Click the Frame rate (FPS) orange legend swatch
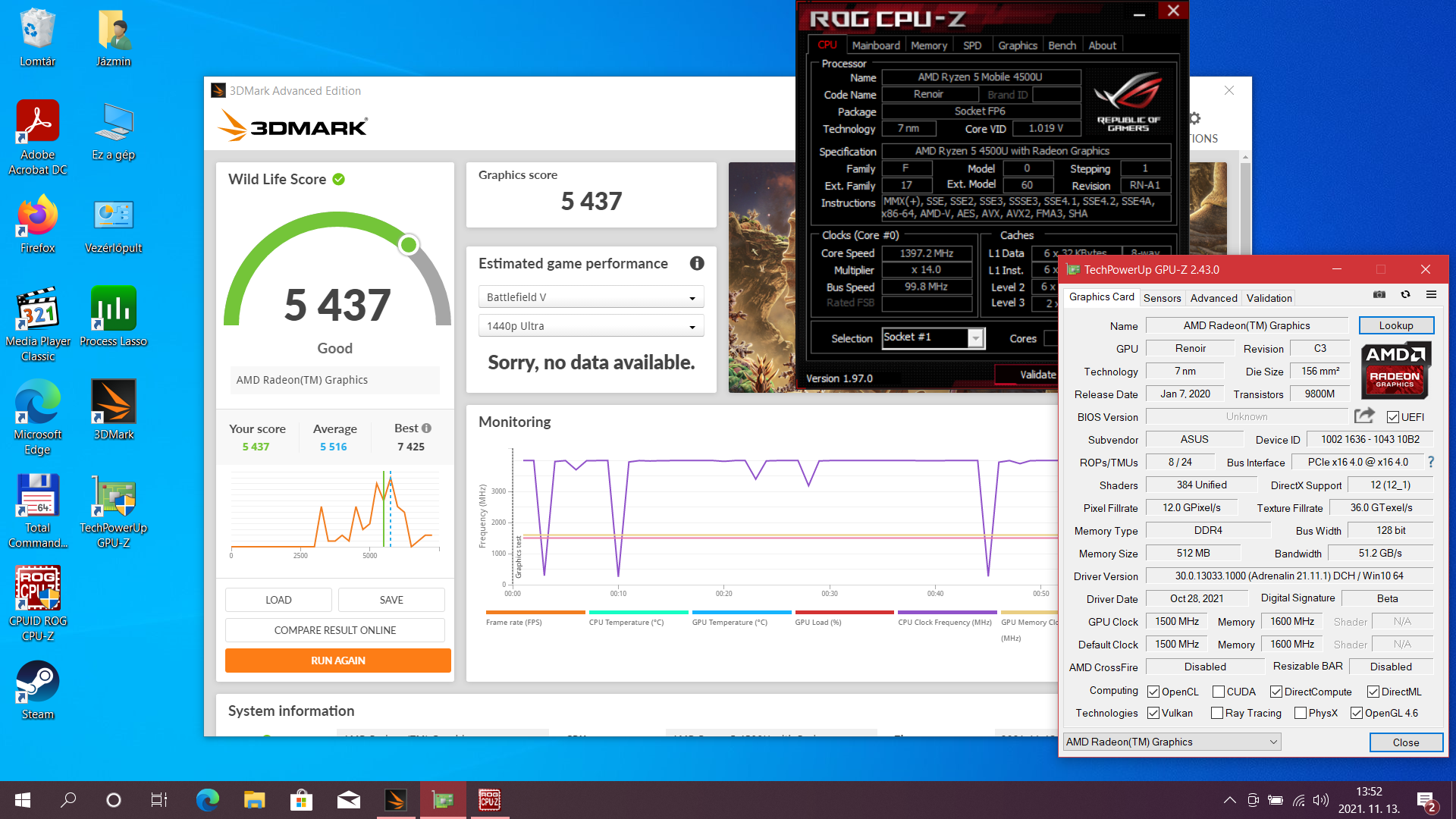 (535, 612)
